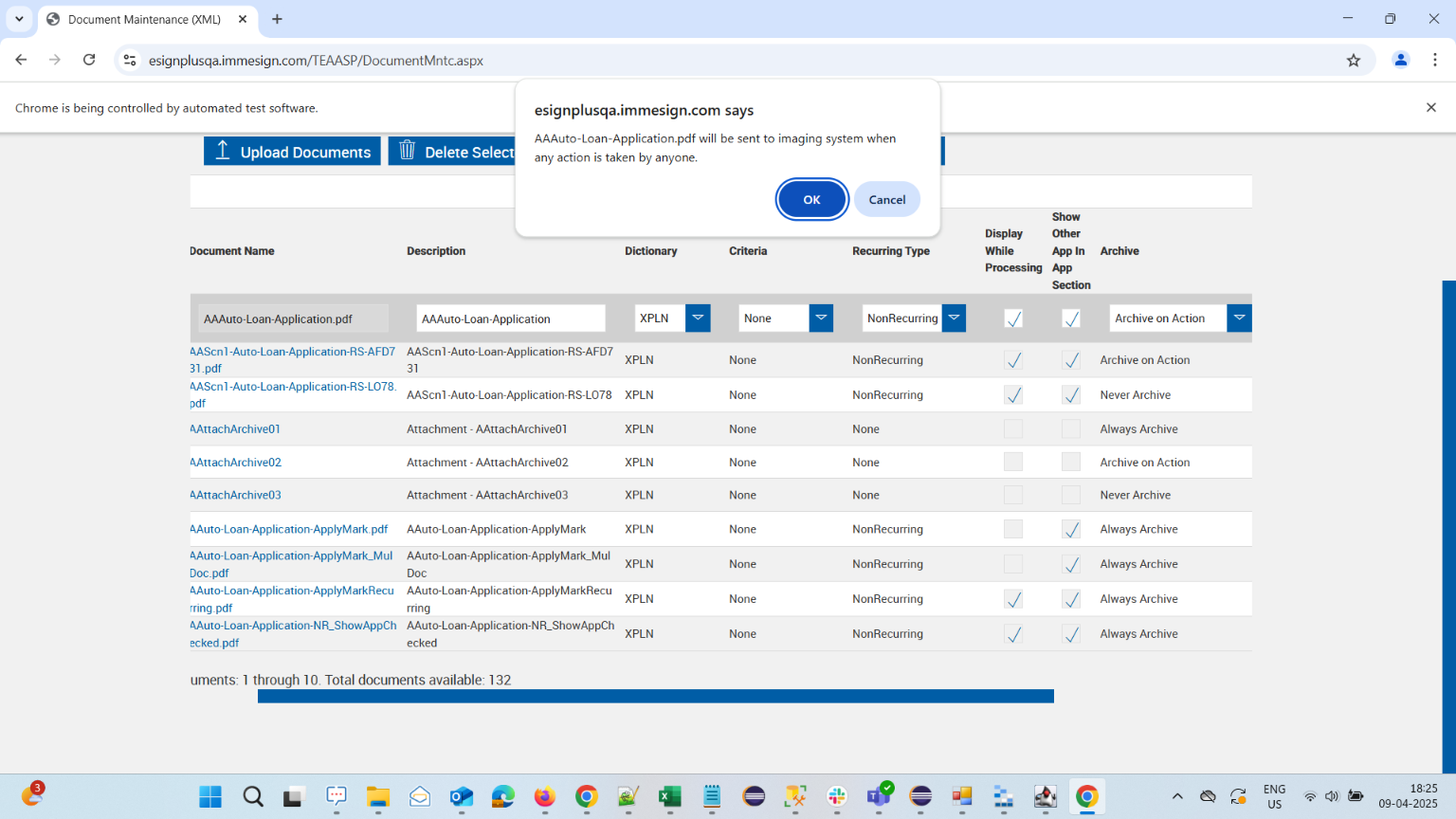Open Chrome three-dot menu
Image resolution: width=1456 pixels, height=819 pixels.
[x=1435, y=60]
